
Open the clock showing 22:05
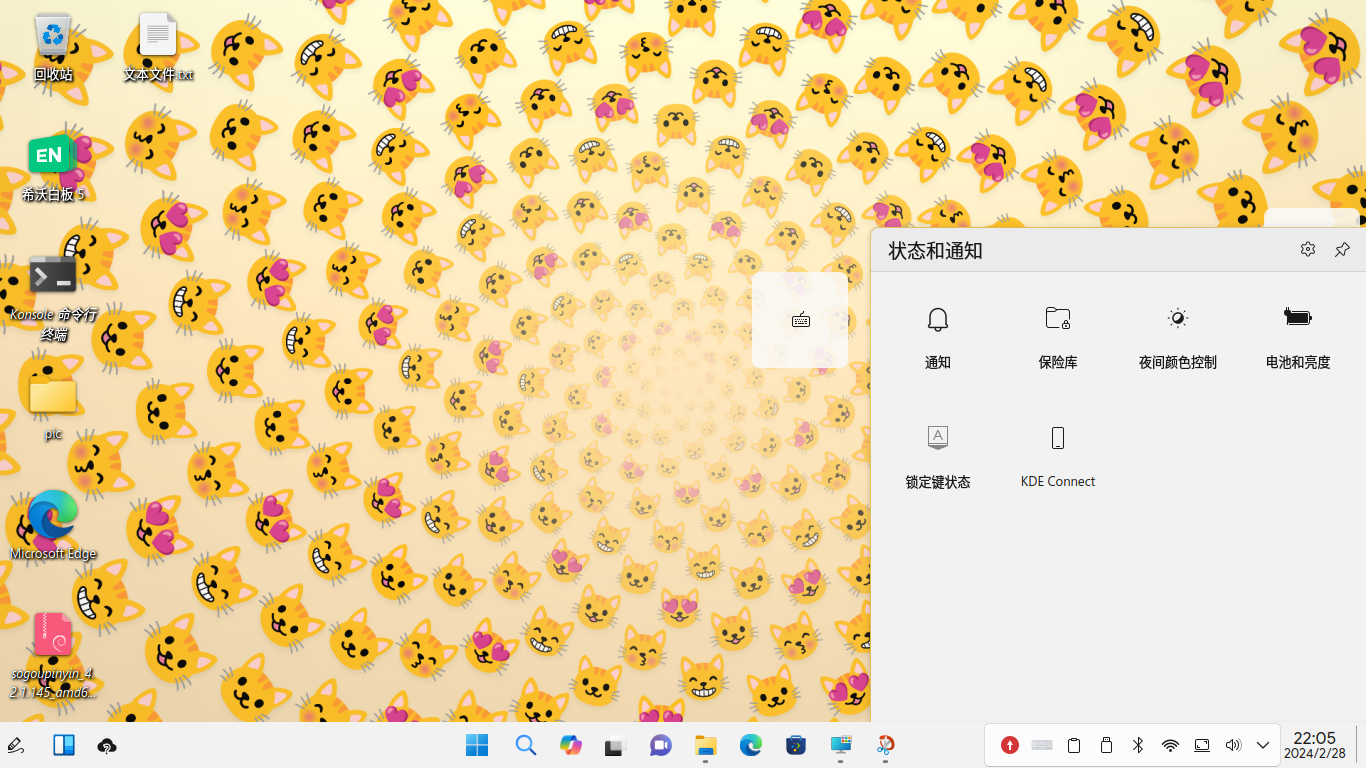tap(1315, 745)
